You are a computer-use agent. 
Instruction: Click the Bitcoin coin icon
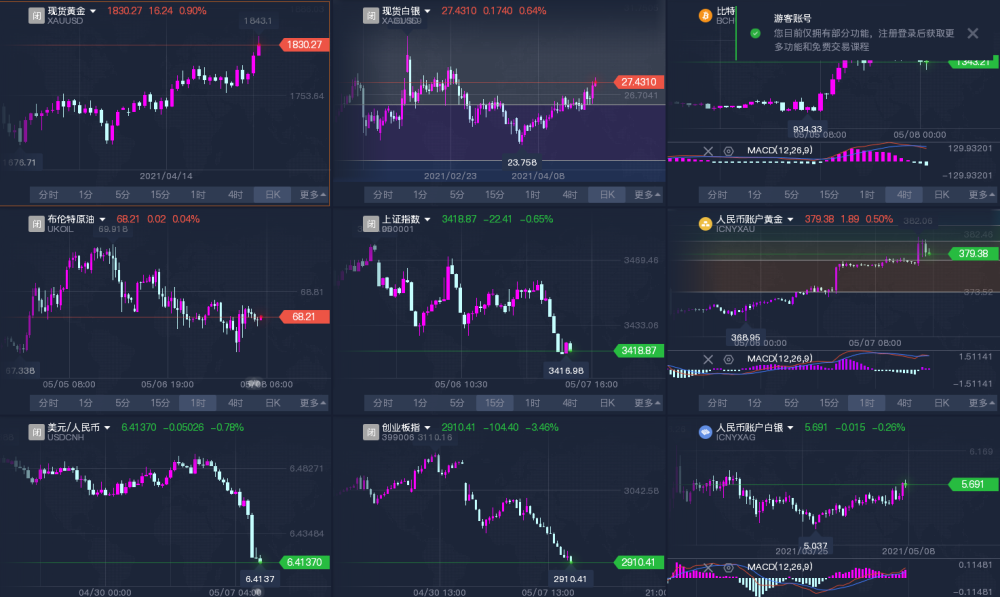point(705,16)
